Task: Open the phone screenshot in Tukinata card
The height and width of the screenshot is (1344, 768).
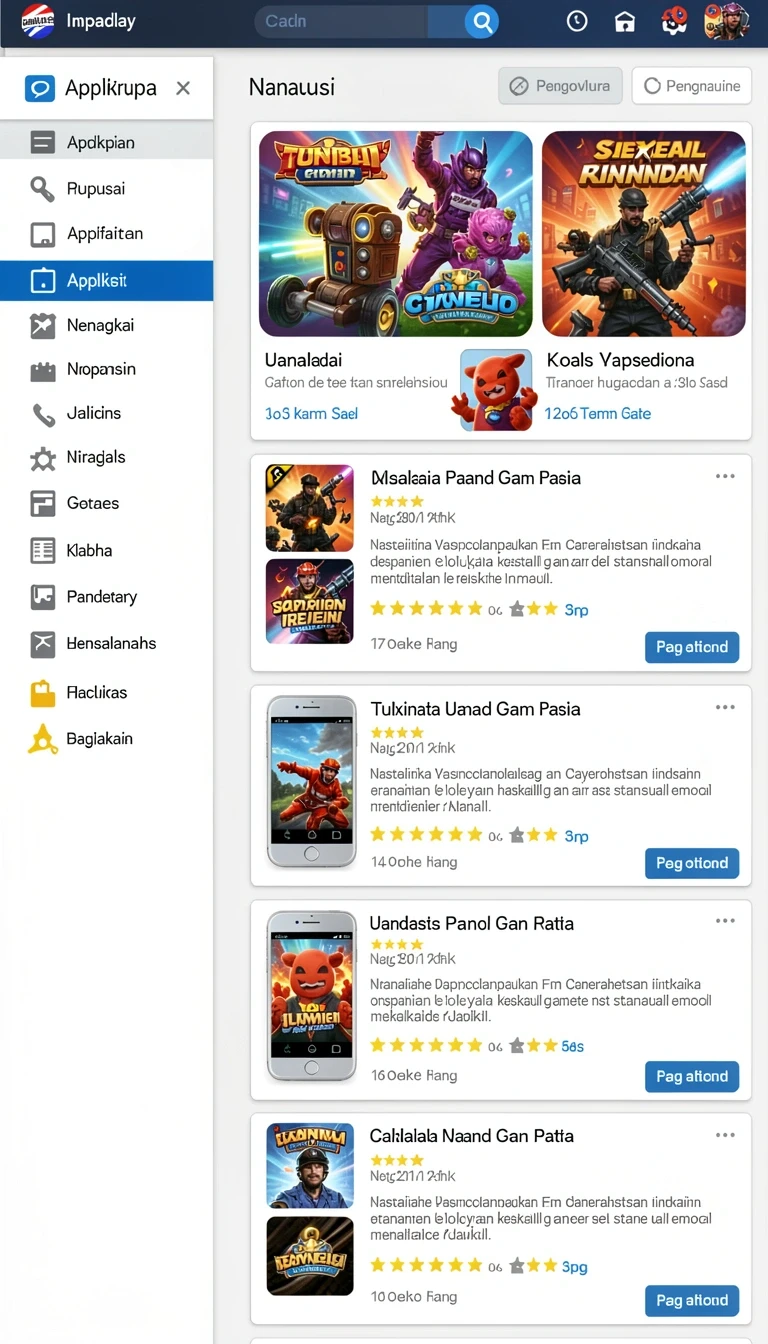Action: tap(311, 782)
